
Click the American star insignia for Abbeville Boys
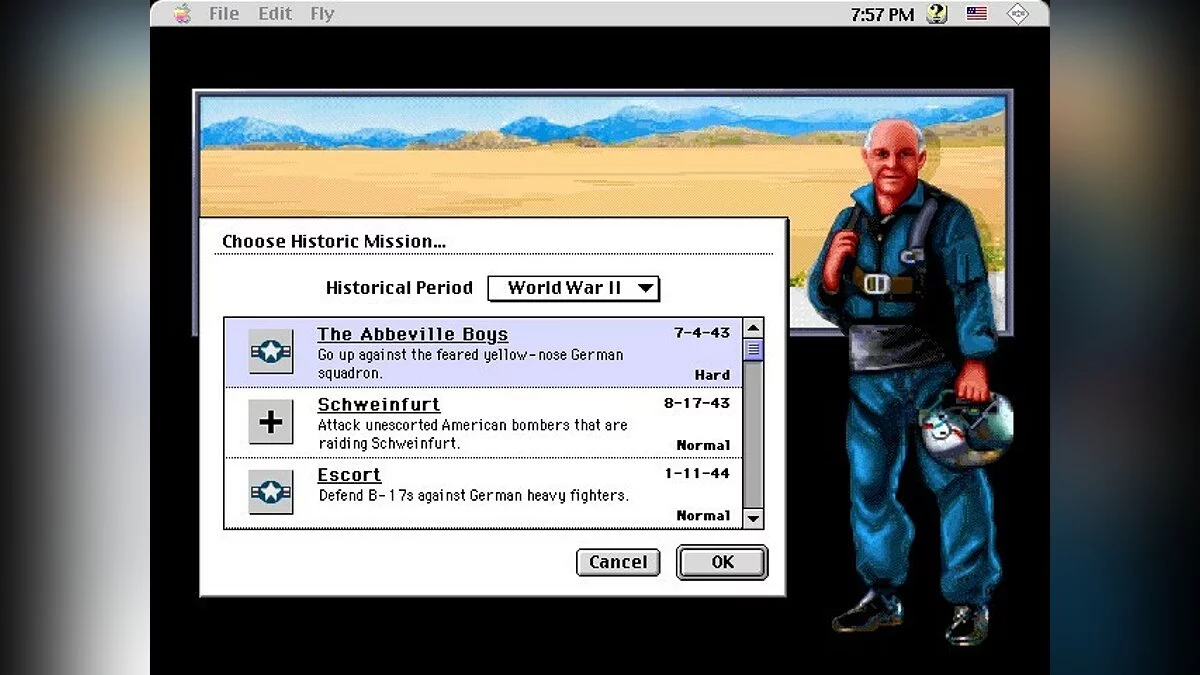(x=271, y=351)
